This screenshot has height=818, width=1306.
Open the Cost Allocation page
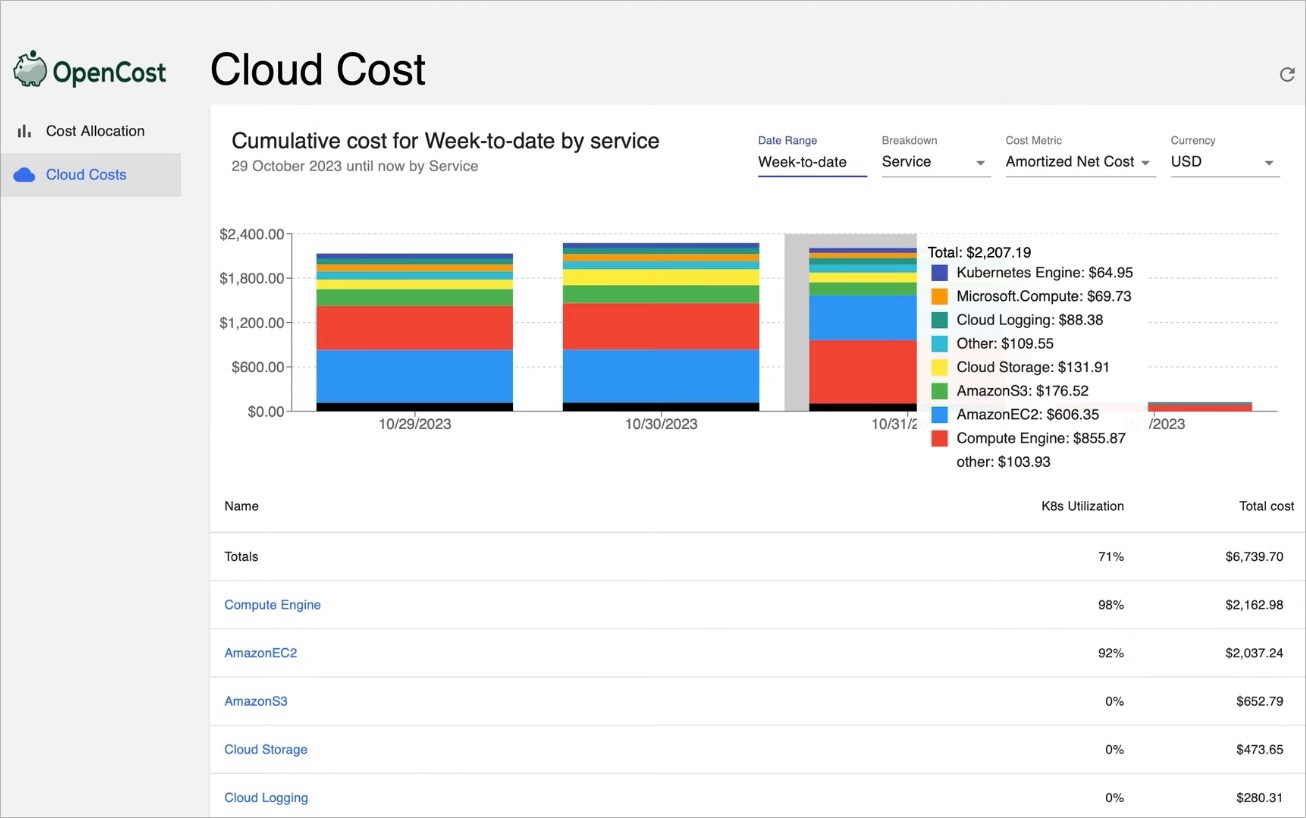pos(90,131)
